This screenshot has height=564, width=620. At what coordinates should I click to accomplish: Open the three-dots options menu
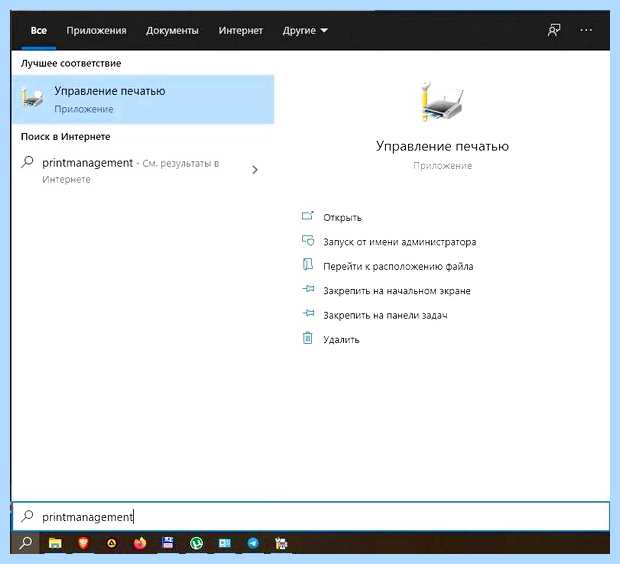coord(586,30)
